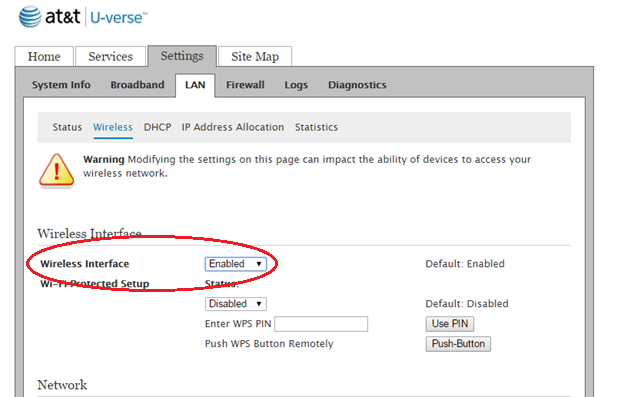Open the WPS status Disabled dropdown
Image resolution: width=624 pixels, height=397 pixels.
236,304
